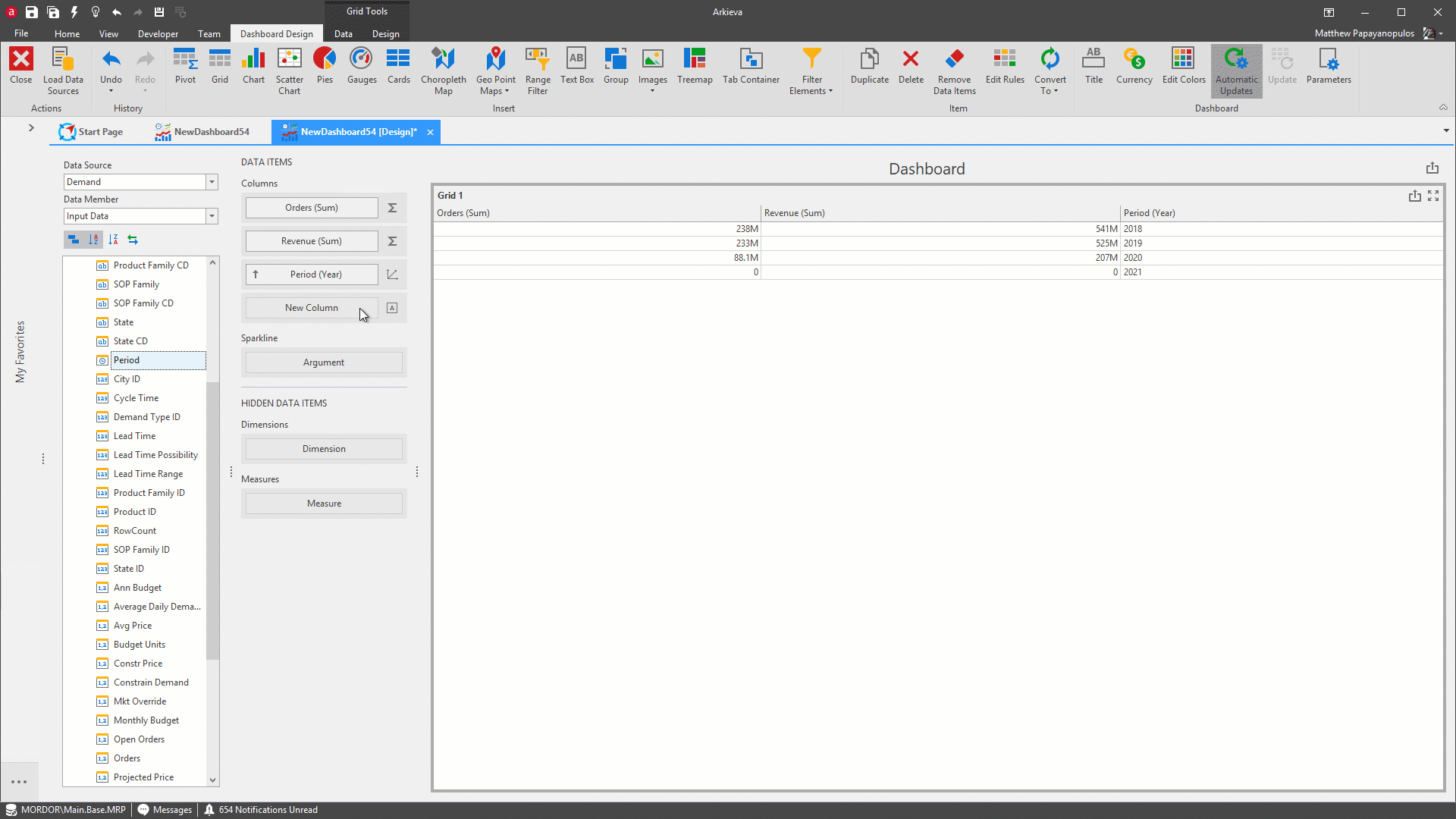Open the File menu
Viewport: 1456px width, 819px height.
pos(21,33)
